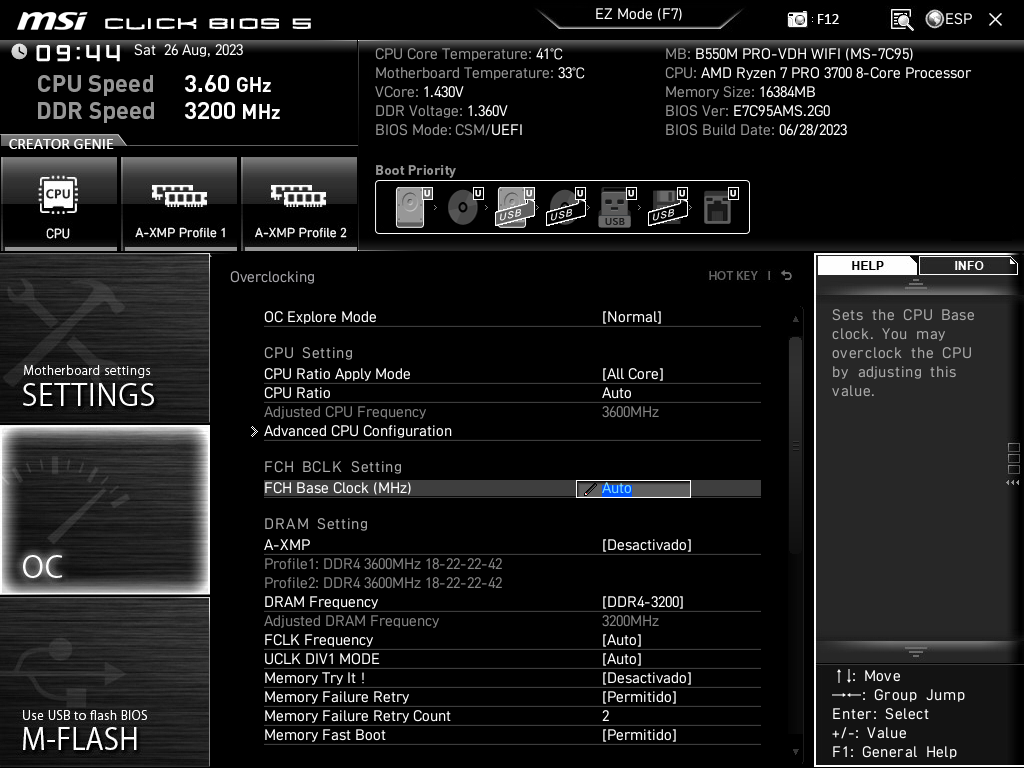Select the CPU Creator Genie profile icon
Screen dimensions: 1024x768
59,204
